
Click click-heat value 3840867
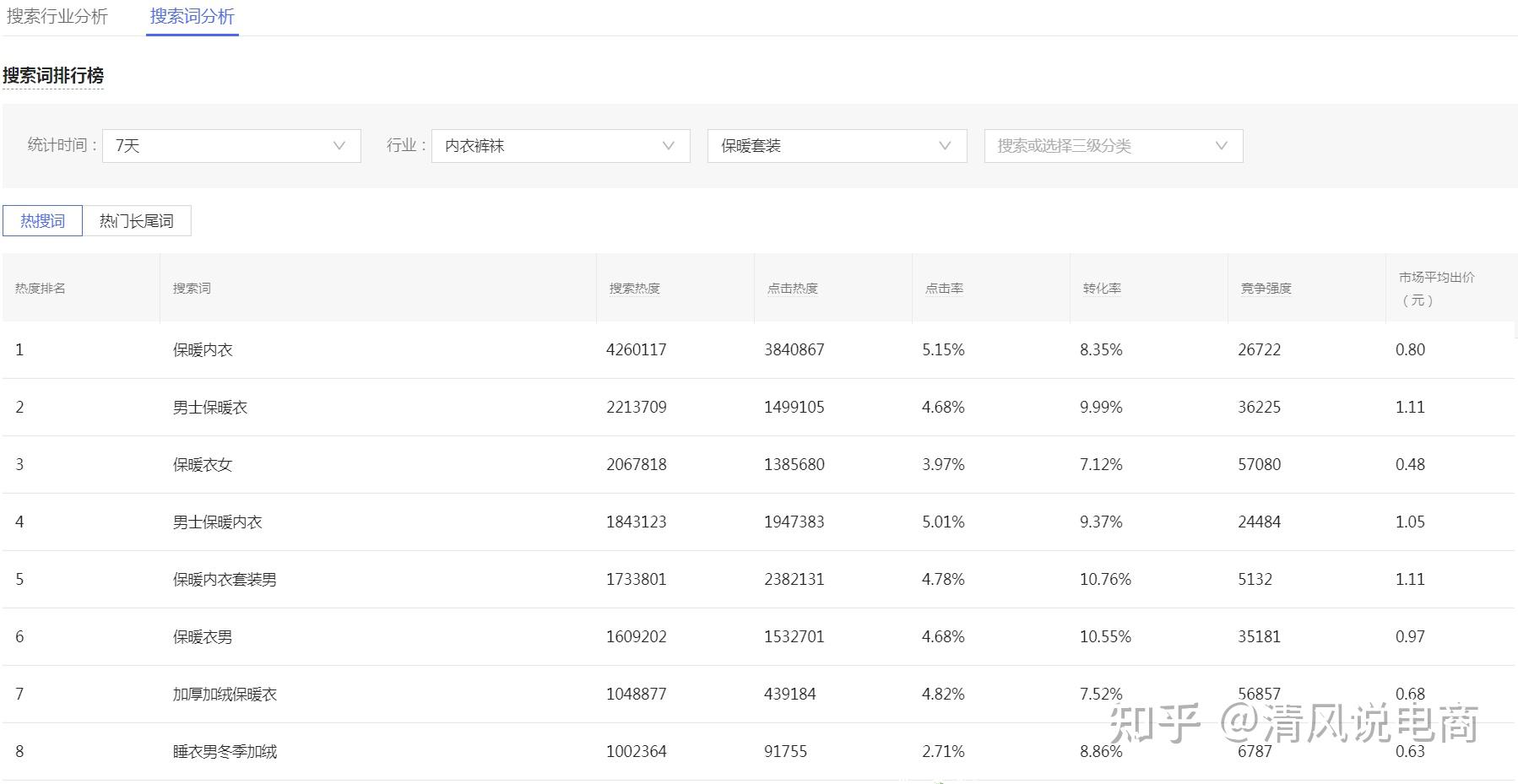click(x=794, y=350)
